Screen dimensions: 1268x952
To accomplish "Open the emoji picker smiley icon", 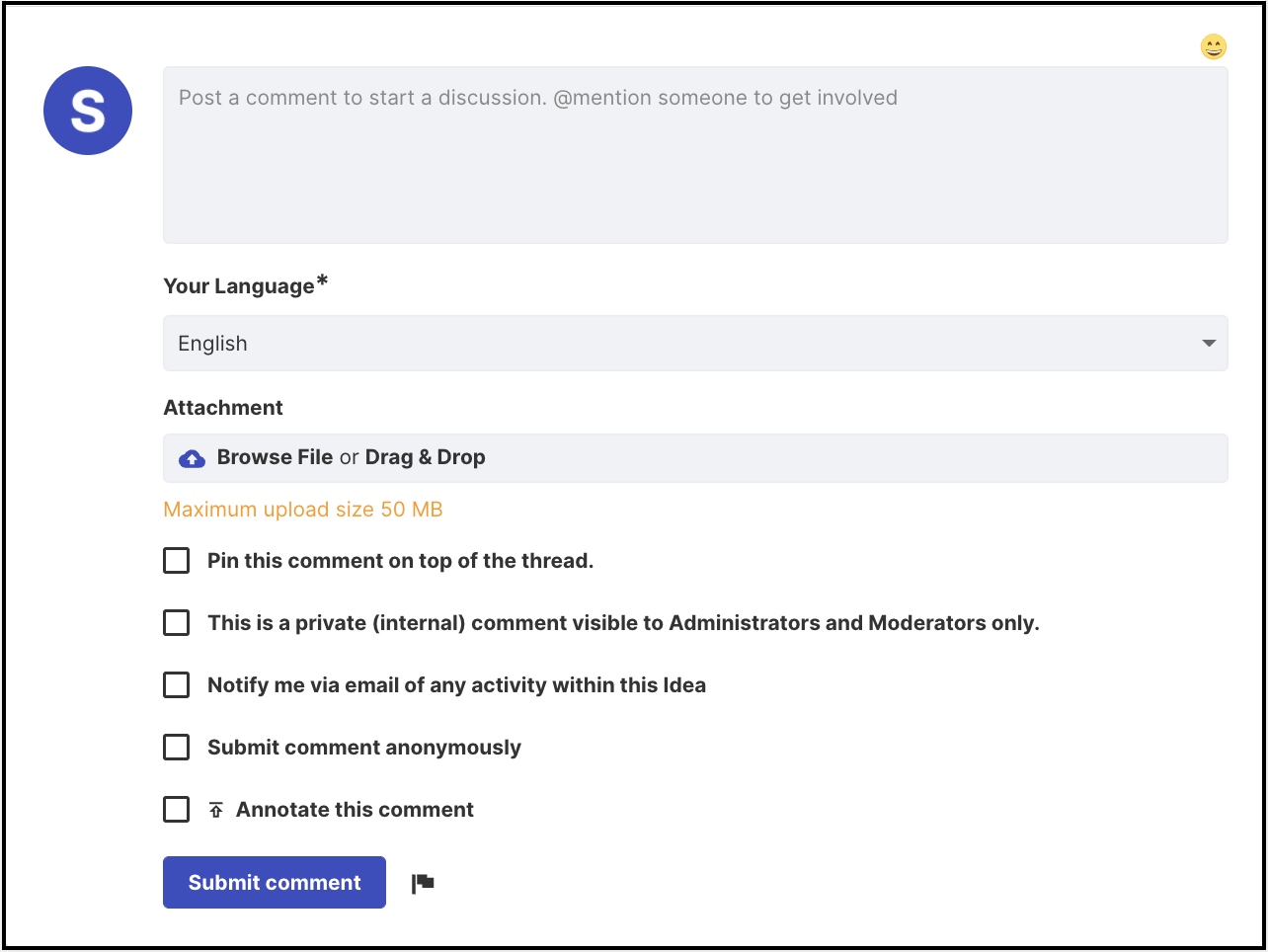I will click(1213, 46).
